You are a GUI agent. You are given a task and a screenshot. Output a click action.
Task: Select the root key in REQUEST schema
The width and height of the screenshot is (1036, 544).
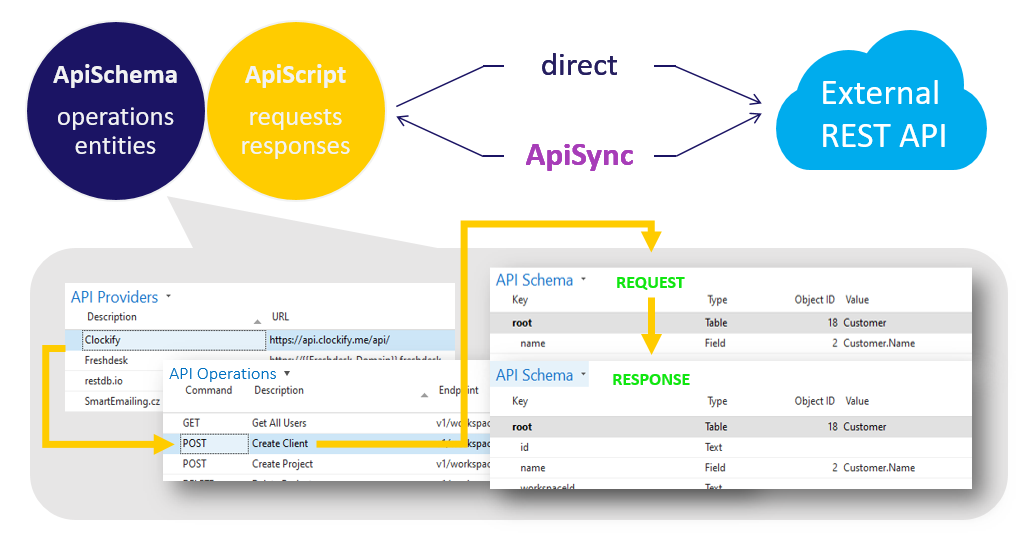coord(522,323)
